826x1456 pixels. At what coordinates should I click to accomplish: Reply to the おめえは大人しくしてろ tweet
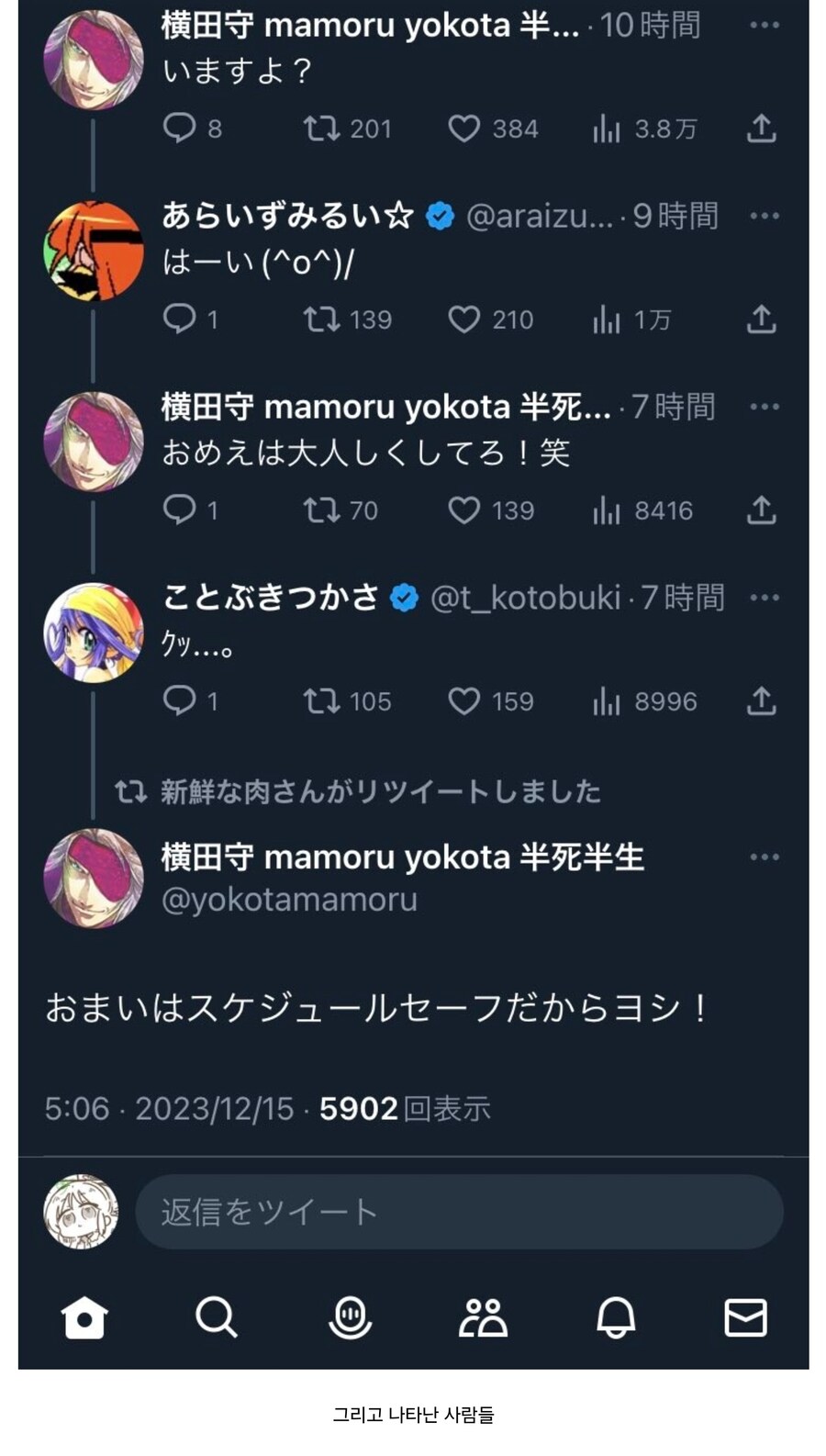point(179,510)
